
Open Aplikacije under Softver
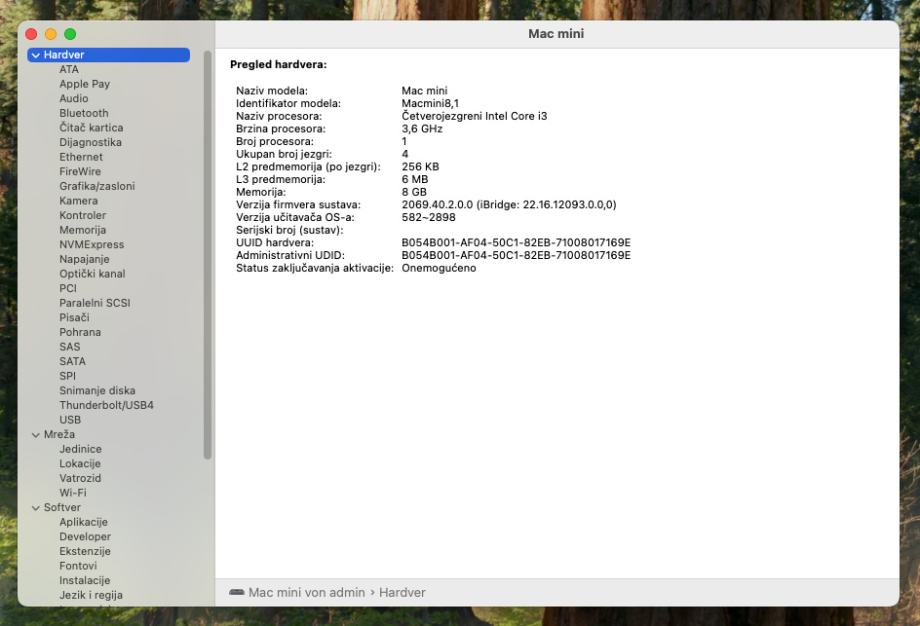[83, 522]
